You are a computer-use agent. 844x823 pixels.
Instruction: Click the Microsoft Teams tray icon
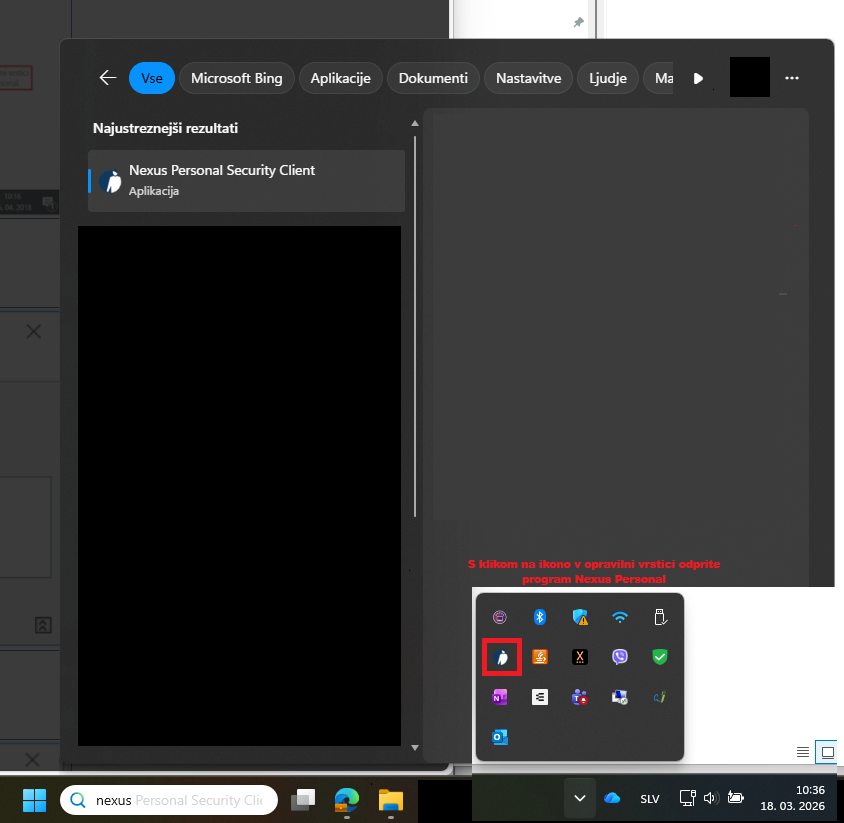(580, 697)
